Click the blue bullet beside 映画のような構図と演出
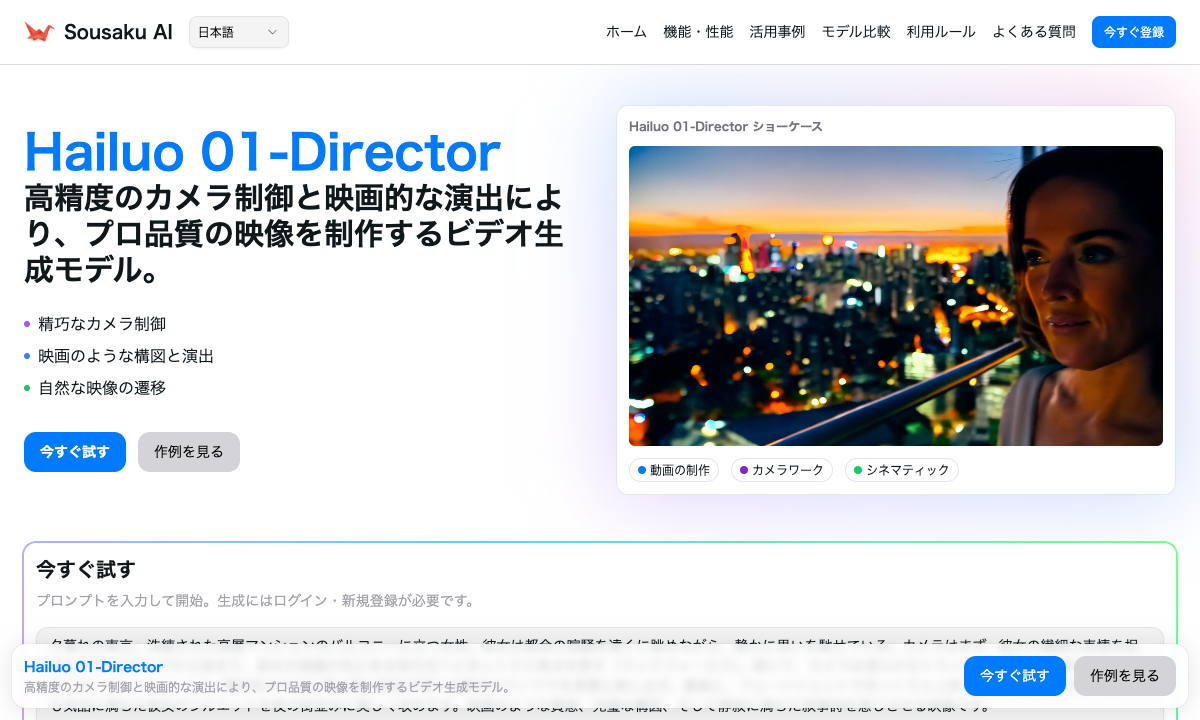The image size is (1200, 720). (x=27, y=356)
